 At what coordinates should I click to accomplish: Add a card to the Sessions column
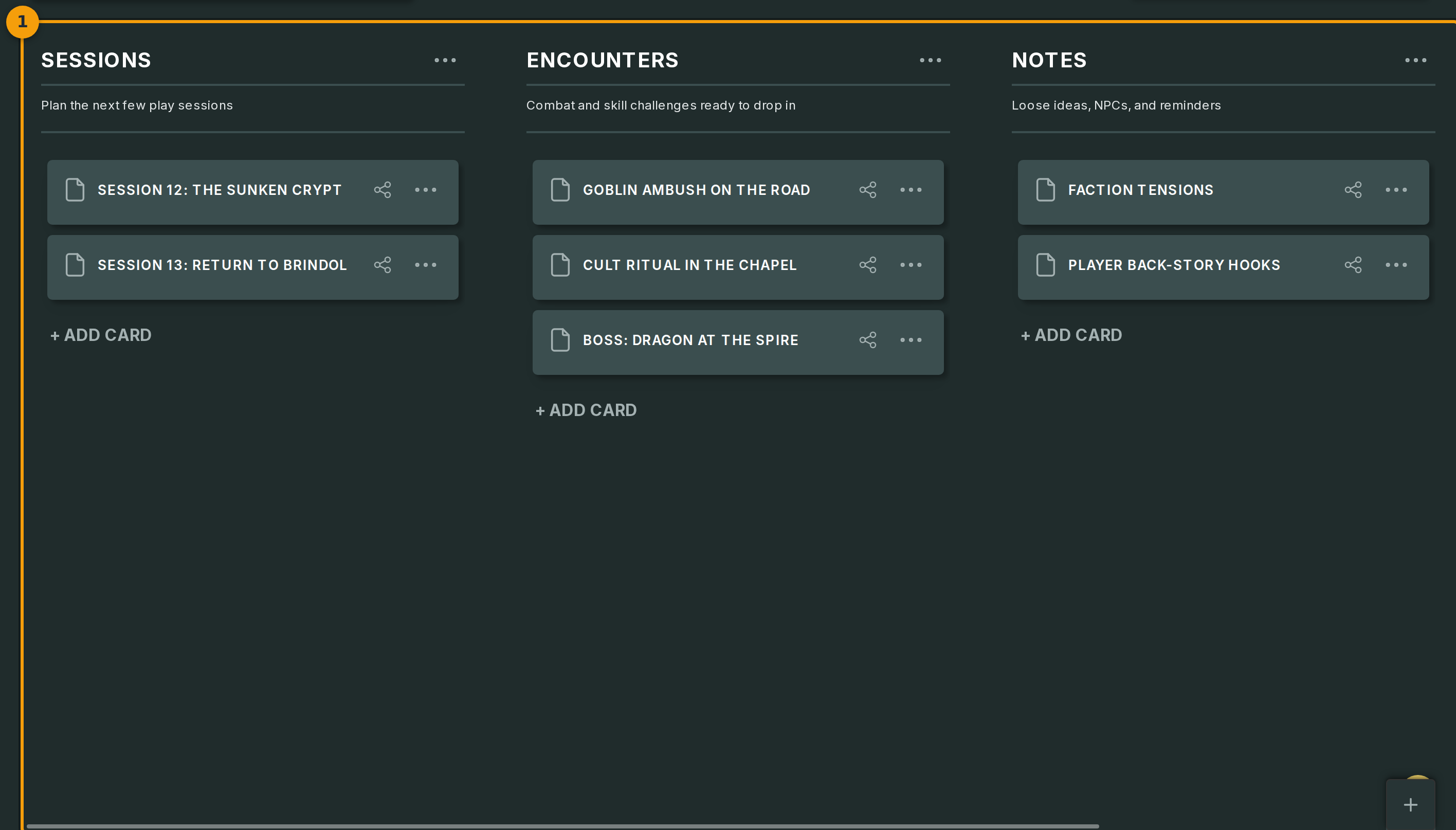click(x=101, y=335)
